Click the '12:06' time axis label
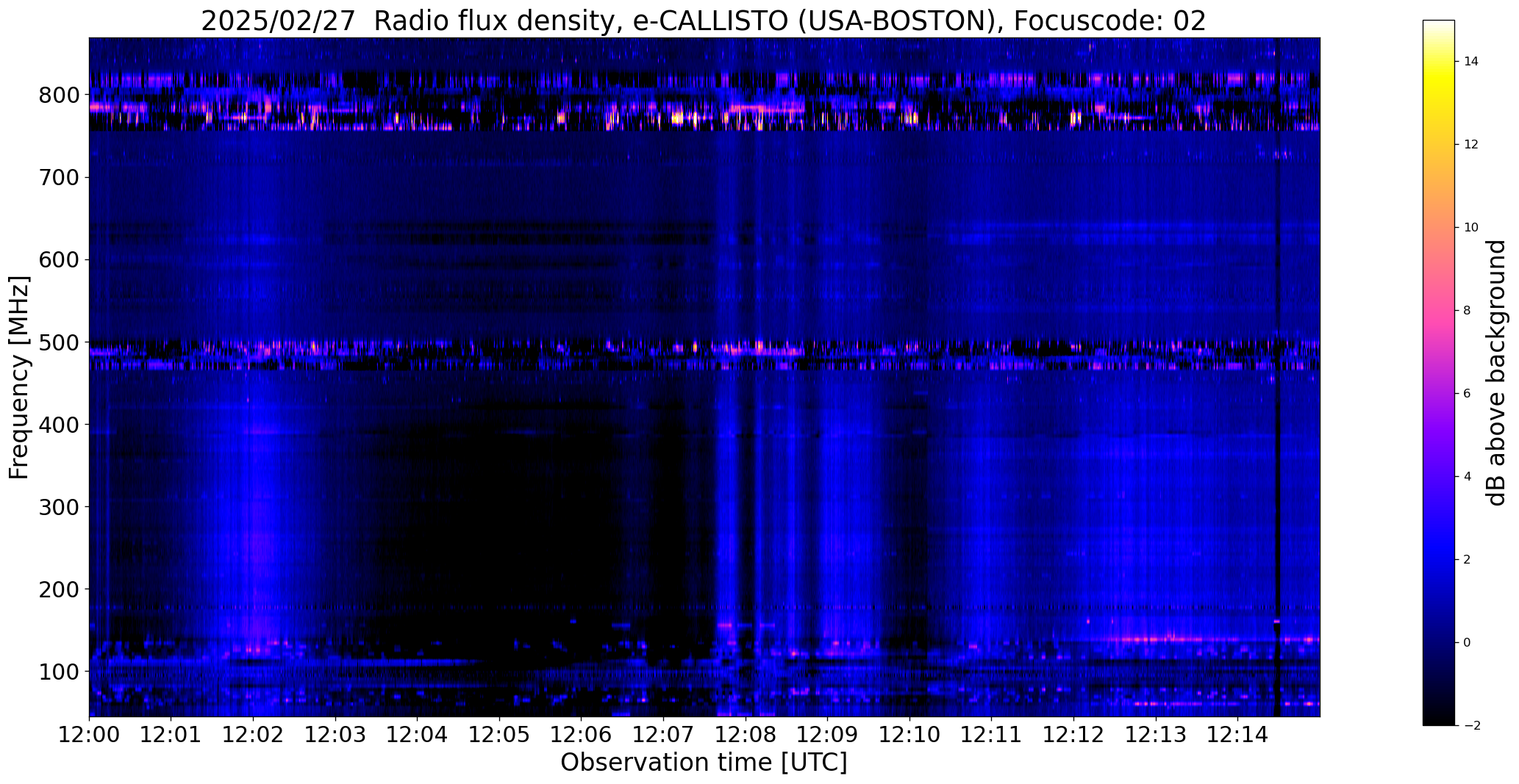 click(x=582, y=735)
